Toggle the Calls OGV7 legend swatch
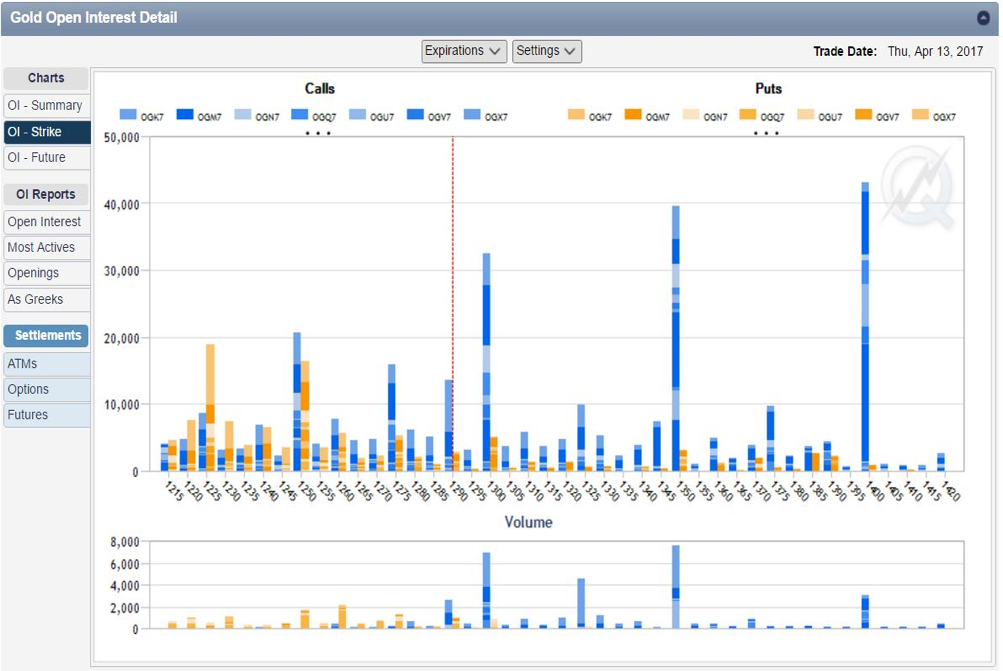The image size is (1003, 671). point(415,114)
